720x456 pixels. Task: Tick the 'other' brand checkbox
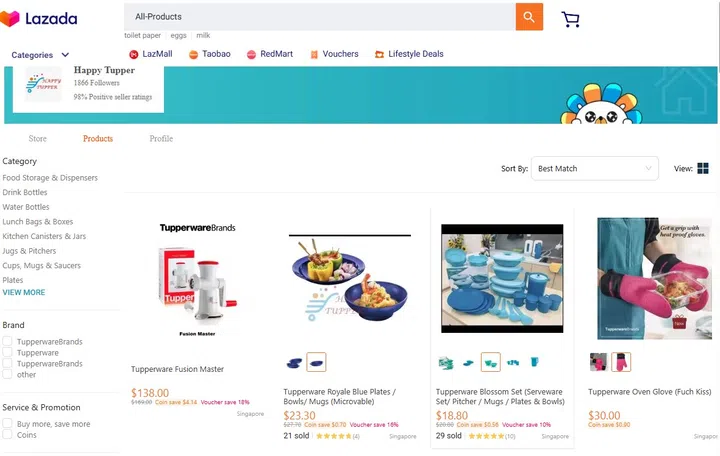pos(7,374)
